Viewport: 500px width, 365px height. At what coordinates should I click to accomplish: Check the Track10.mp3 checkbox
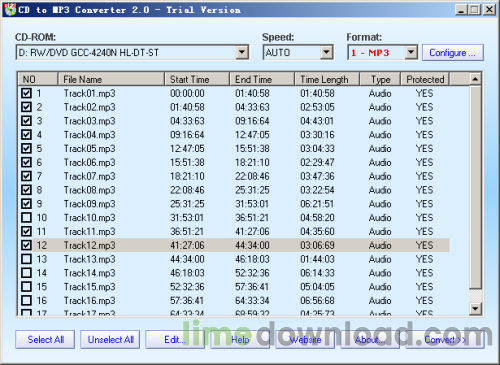point(26,218)
